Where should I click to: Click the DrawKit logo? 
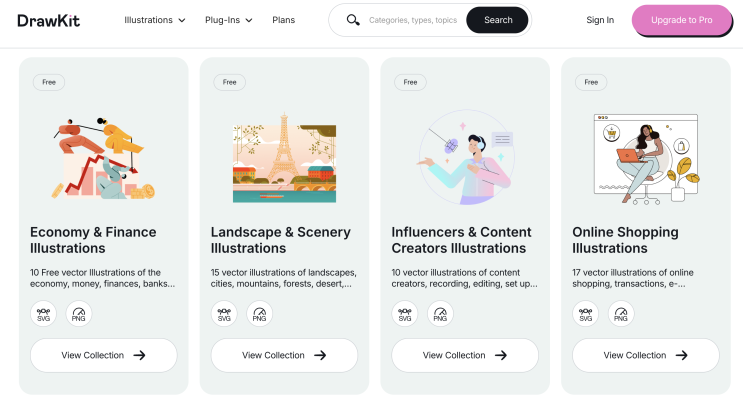click(48, 20)
